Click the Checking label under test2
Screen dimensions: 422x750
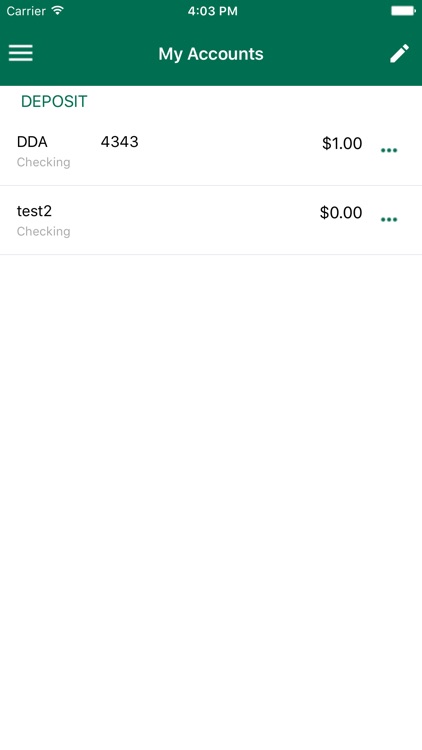(x=44, y=232)
